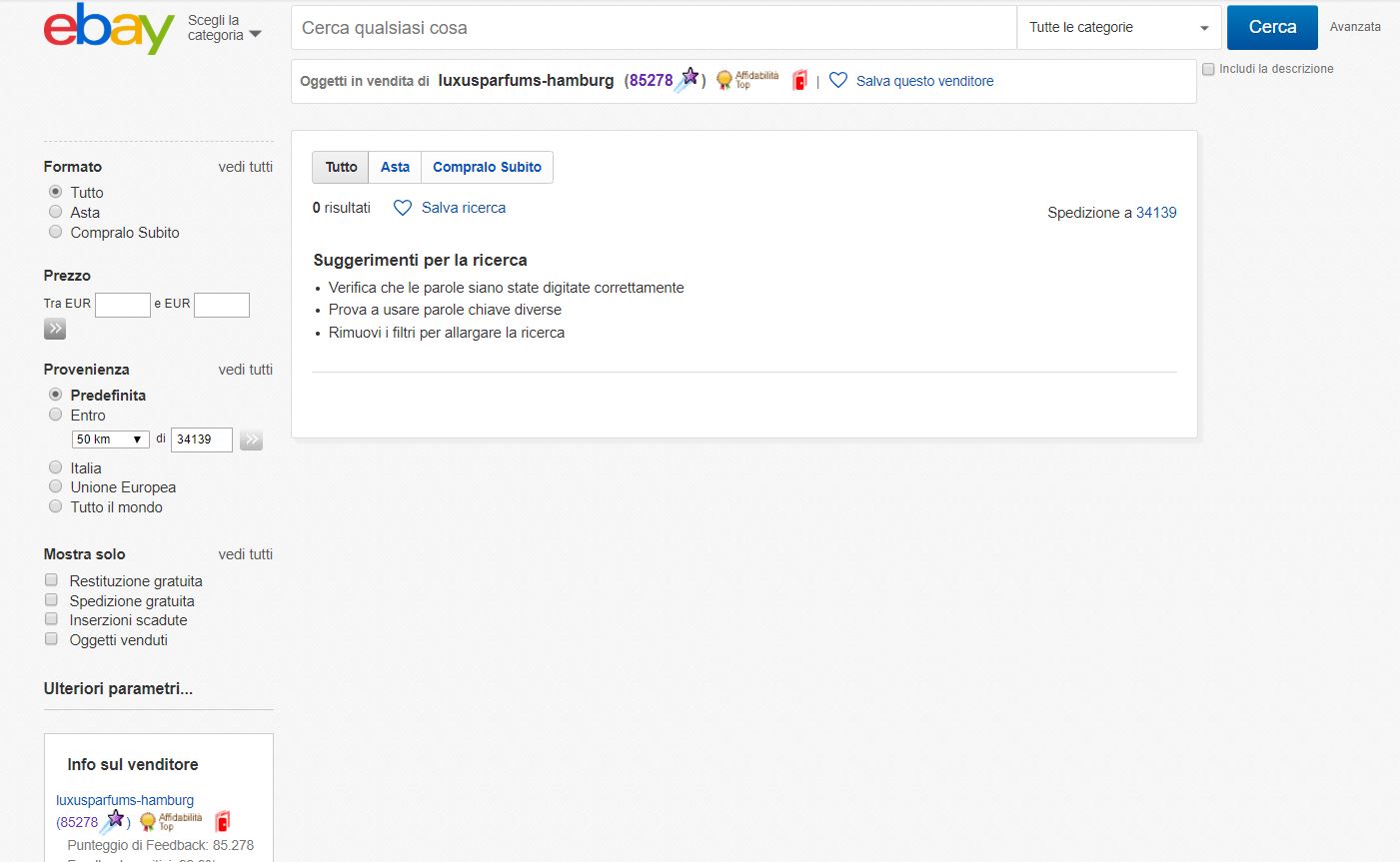Click the eBay logo
The width and height of the screenshot is (1400, 862).
click(108, 29)
